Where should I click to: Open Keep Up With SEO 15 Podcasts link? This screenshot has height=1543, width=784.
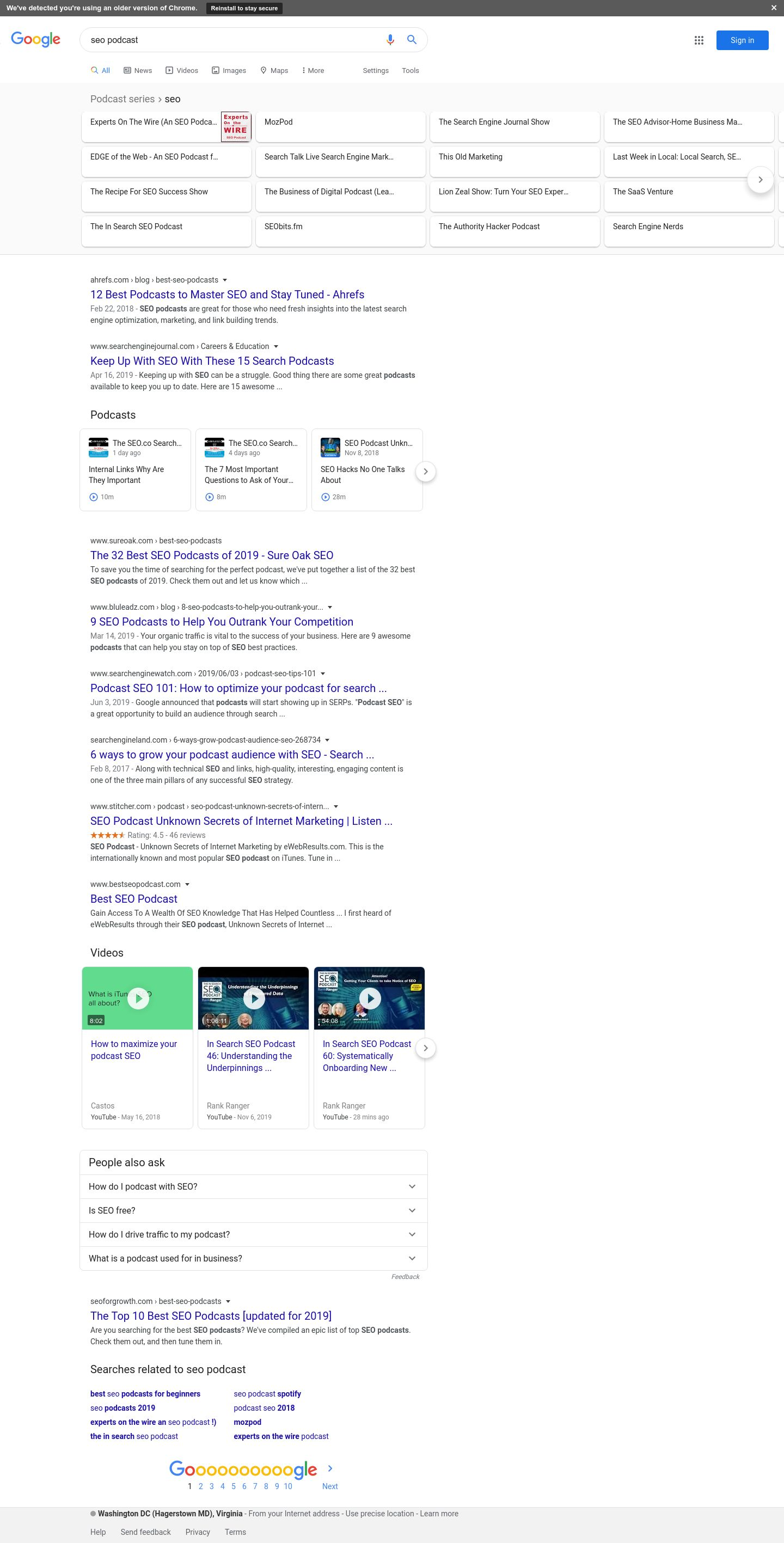click(212, 361)
